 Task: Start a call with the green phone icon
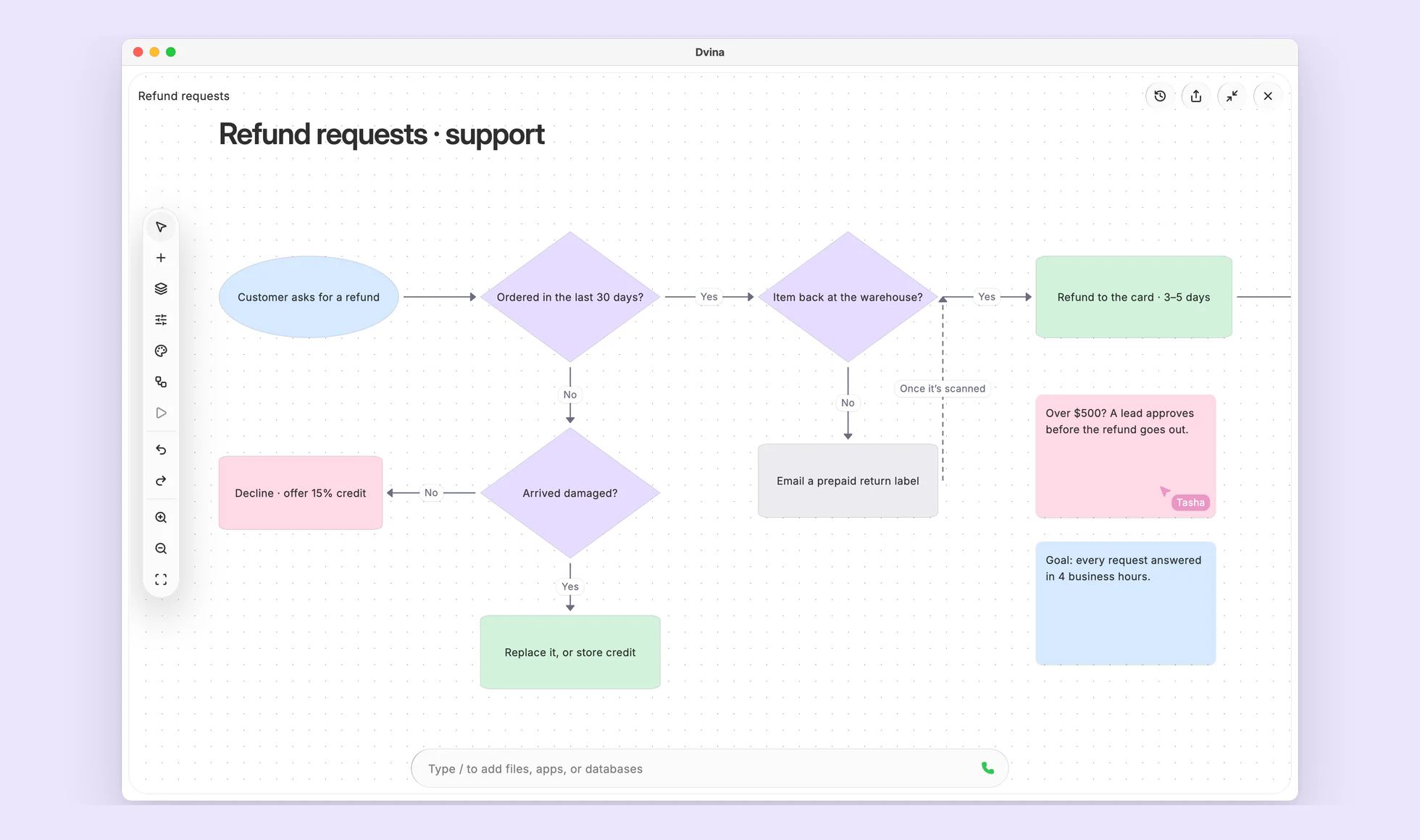coord(987,768)
